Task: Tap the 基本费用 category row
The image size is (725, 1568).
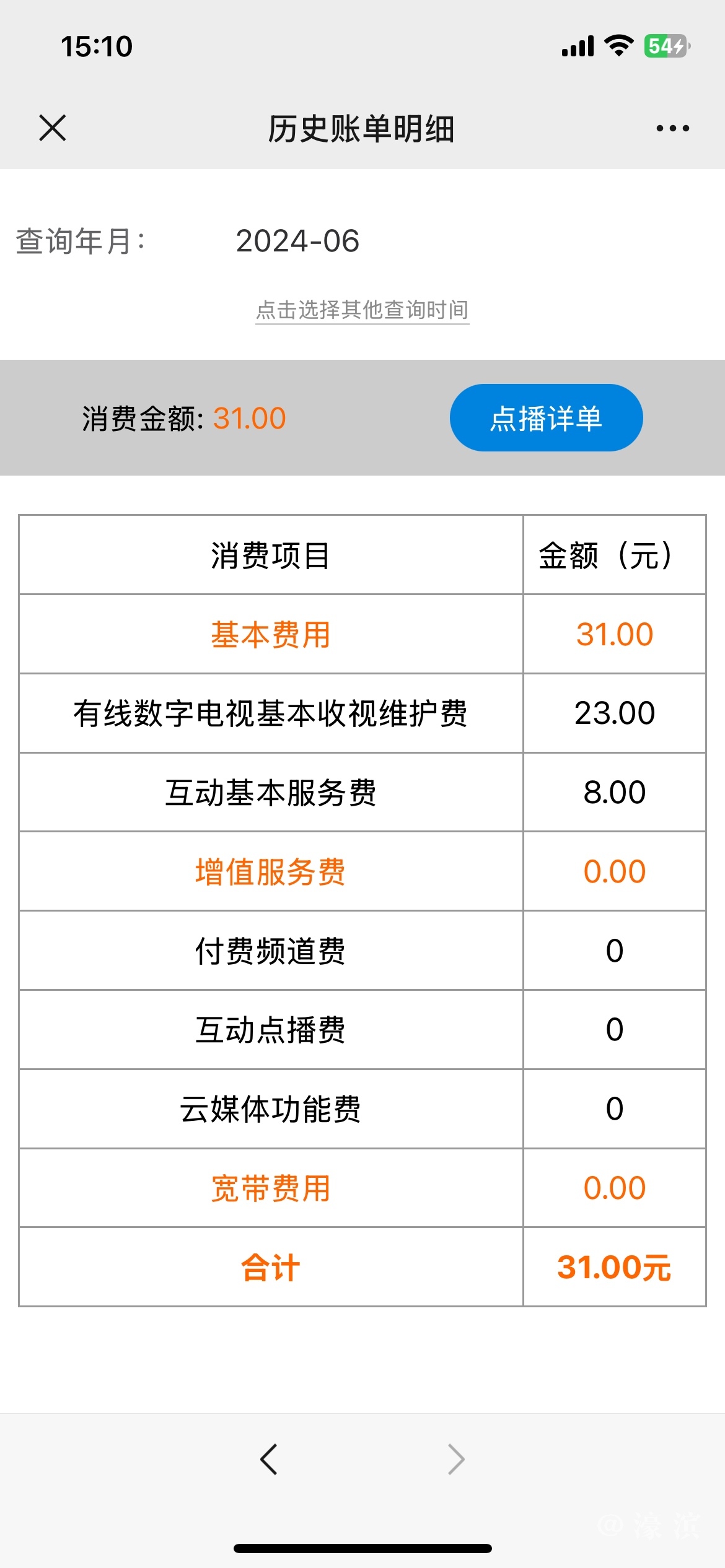Action: point(271,635)
